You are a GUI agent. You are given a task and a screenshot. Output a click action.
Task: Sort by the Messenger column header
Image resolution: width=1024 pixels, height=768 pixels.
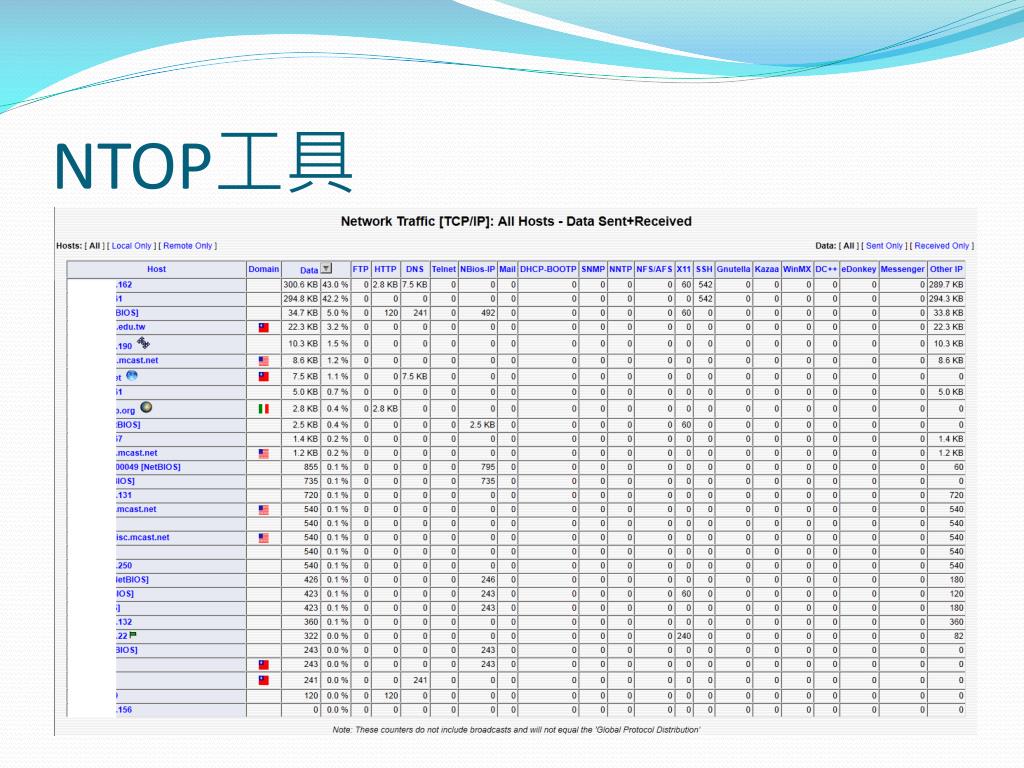coord(903,269)
